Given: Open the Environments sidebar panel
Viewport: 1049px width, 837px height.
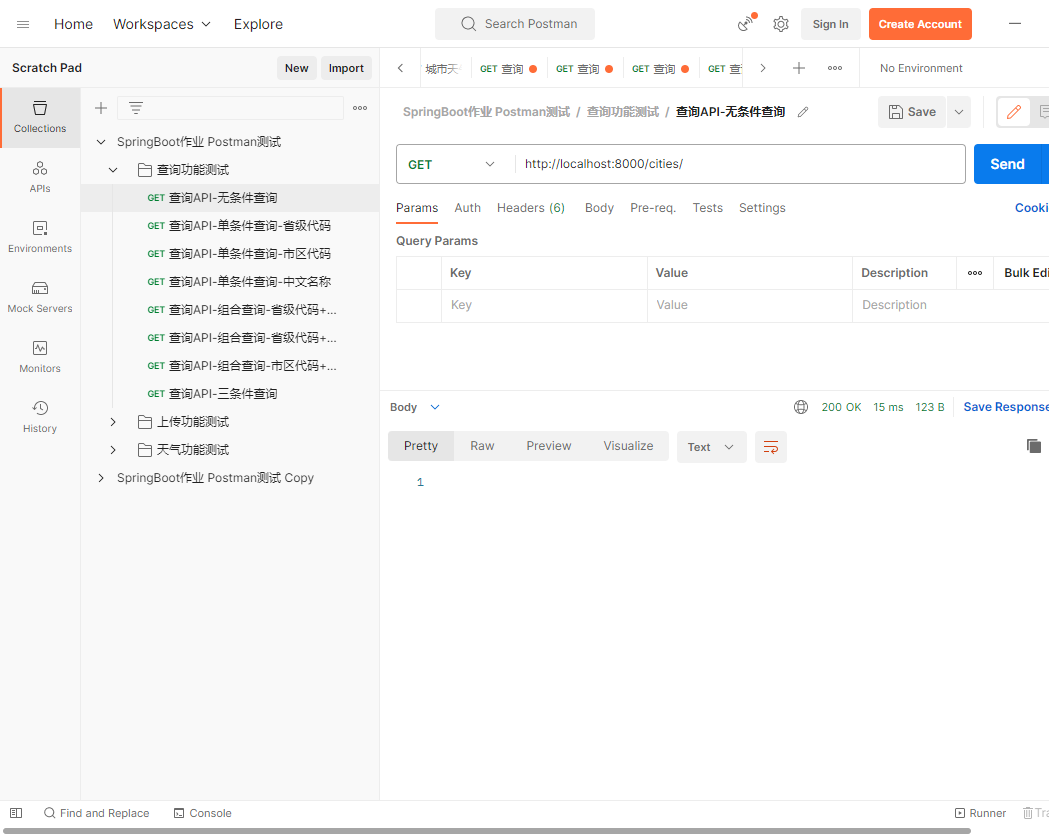Looking at the screenshot, I should click(40, 237).
